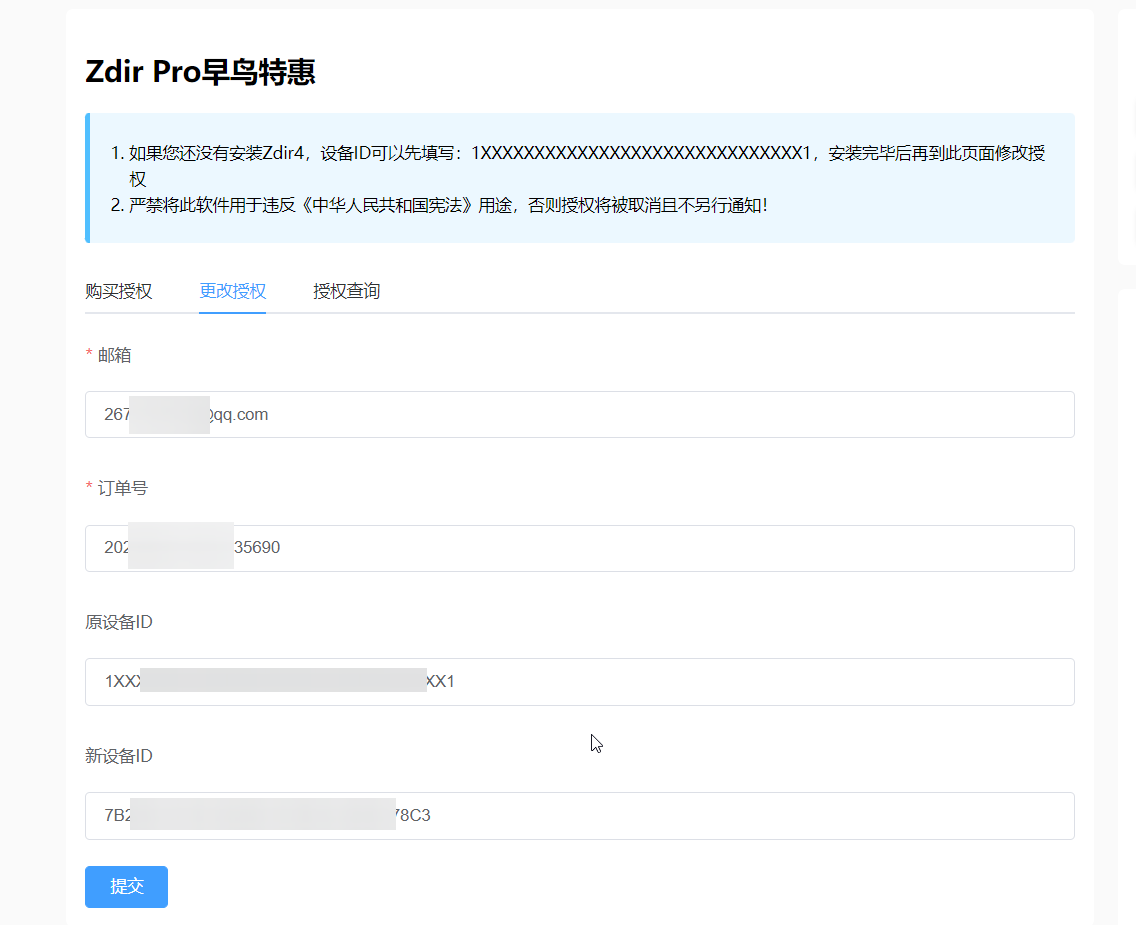The height and width of the screenshot is (925, 1136).
Task: Click the 订单号 field label
Action: tap(123, 488)
